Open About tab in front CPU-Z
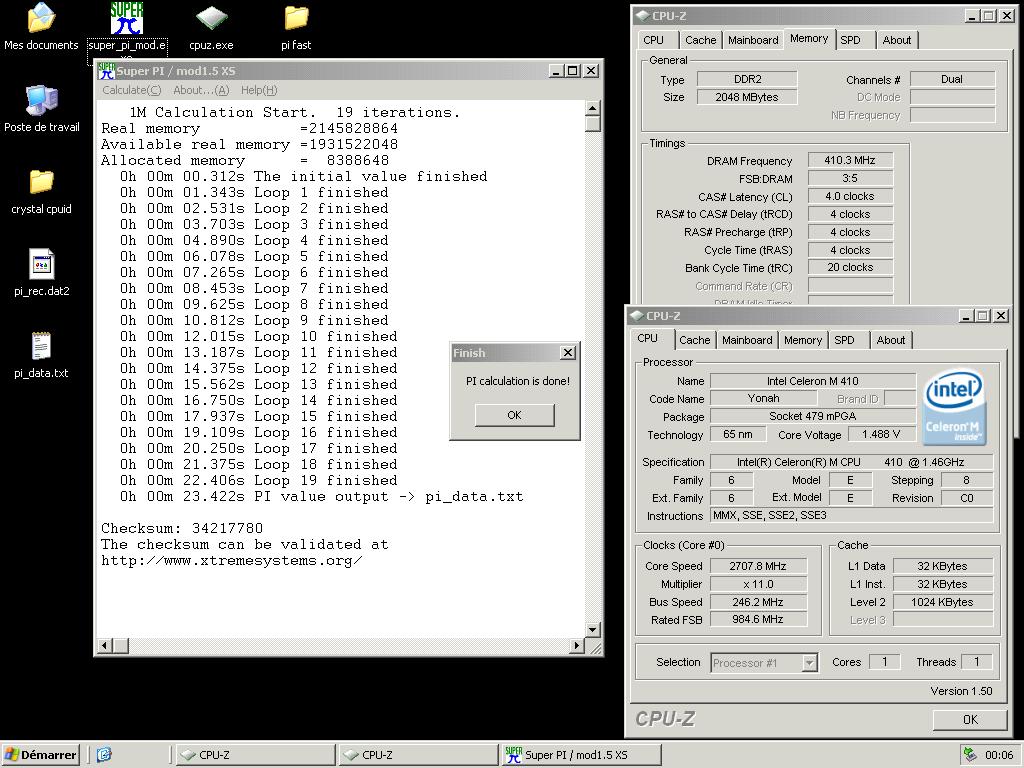Viewport: 1024px width, 768px height. coord(891,340)
